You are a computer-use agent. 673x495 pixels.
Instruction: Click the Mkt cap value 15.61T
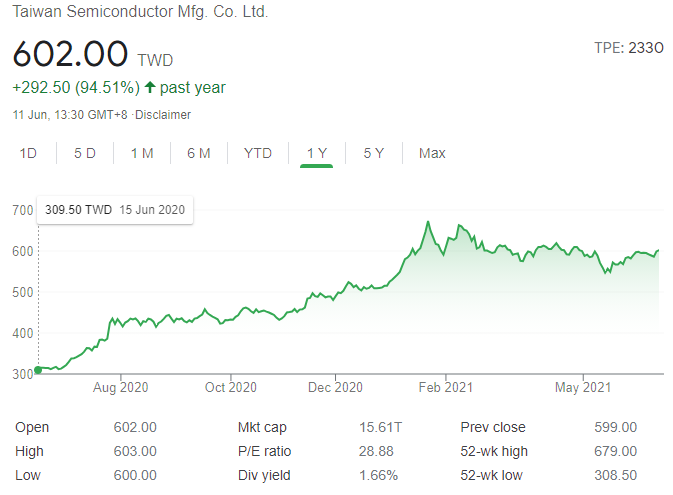point(380,427)
